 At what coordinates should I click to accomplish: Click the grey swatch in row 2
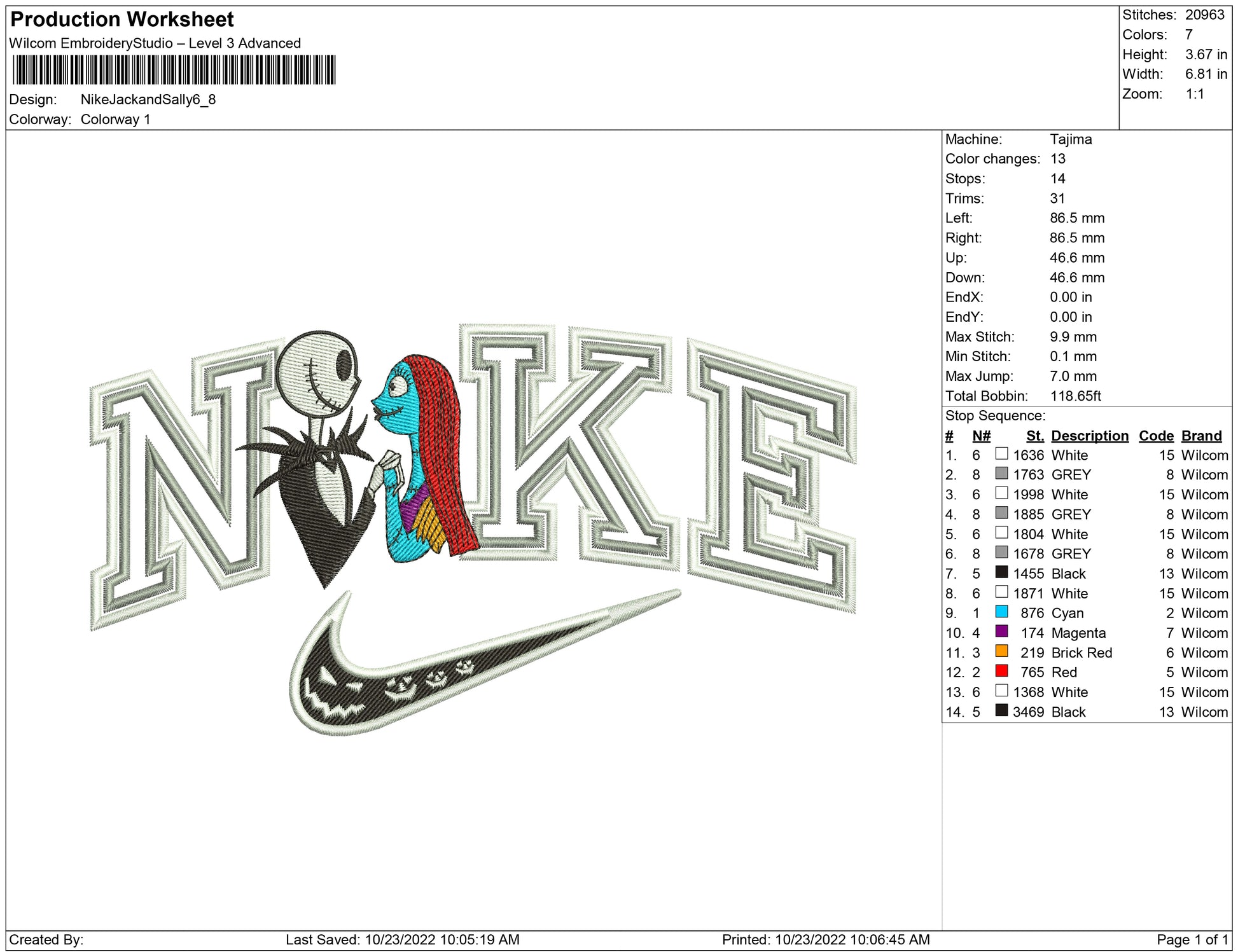(x=1001, y=473)
